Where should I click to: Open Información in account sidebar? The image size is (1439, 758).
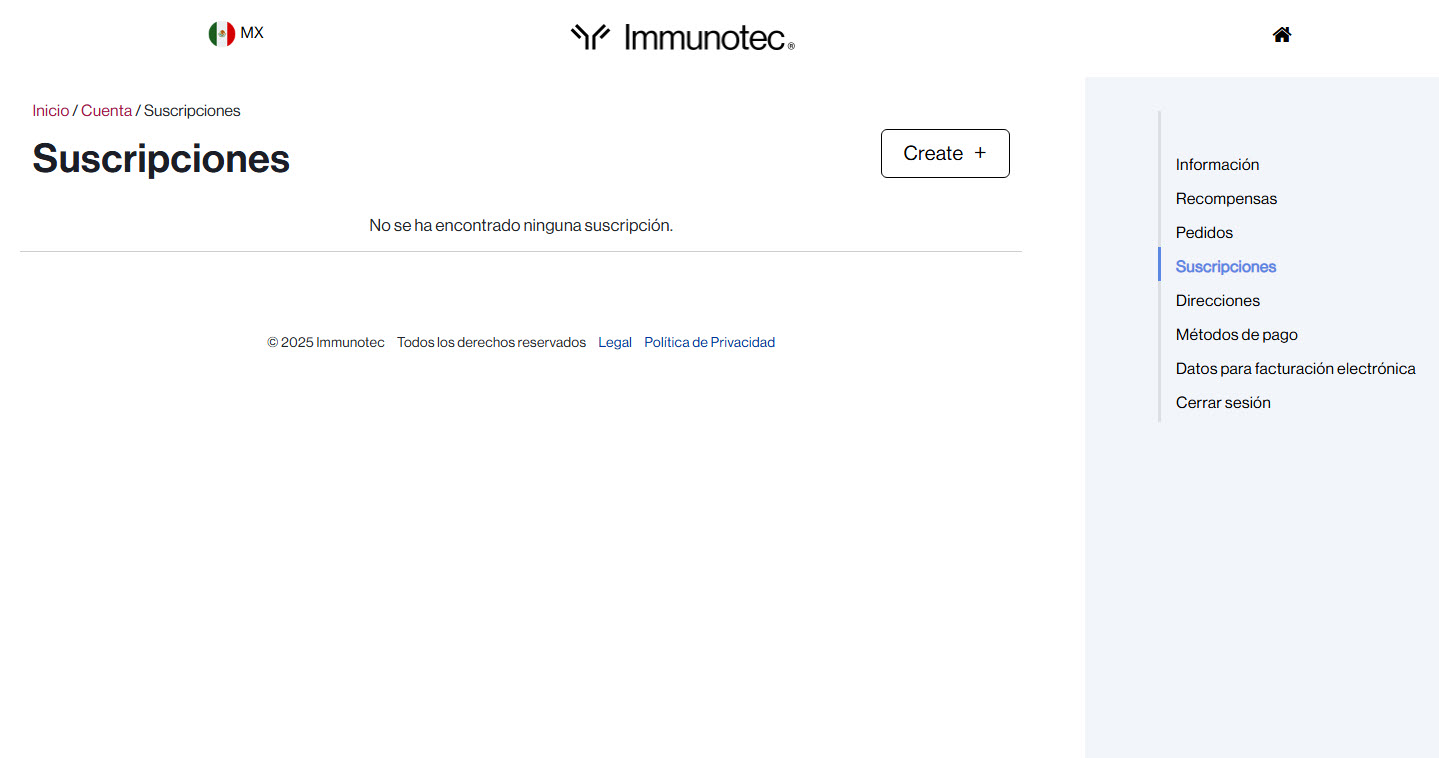[1217, 165]
